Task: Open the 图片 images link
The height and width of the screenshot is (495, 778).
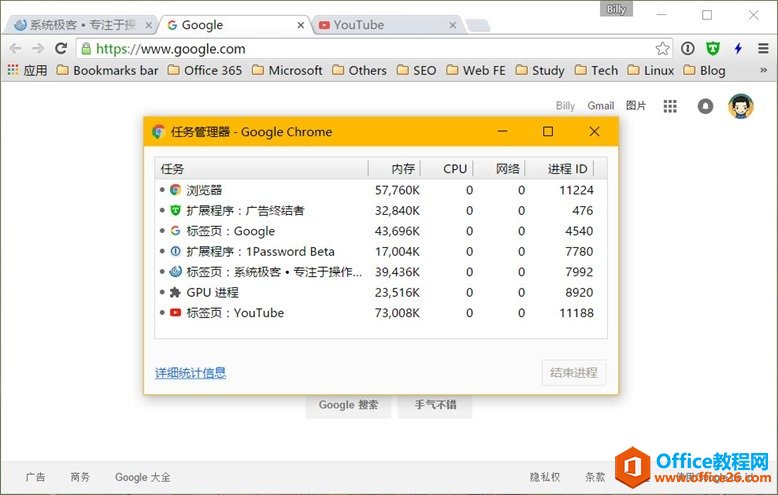Action: pyautogui.click(x=636, y=106)
